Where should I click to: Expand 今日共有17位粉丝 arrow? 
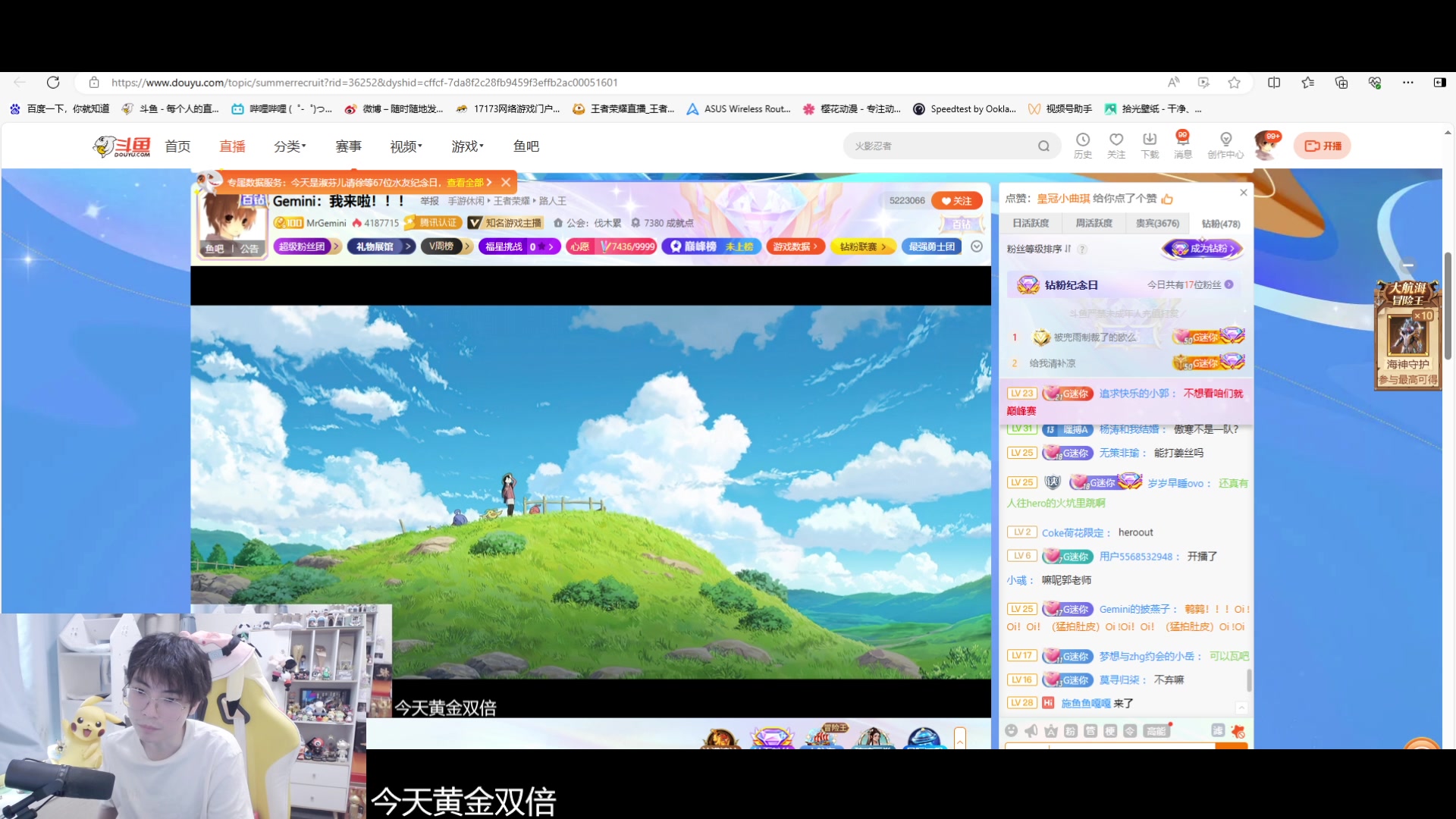(x=1228, y=284)
